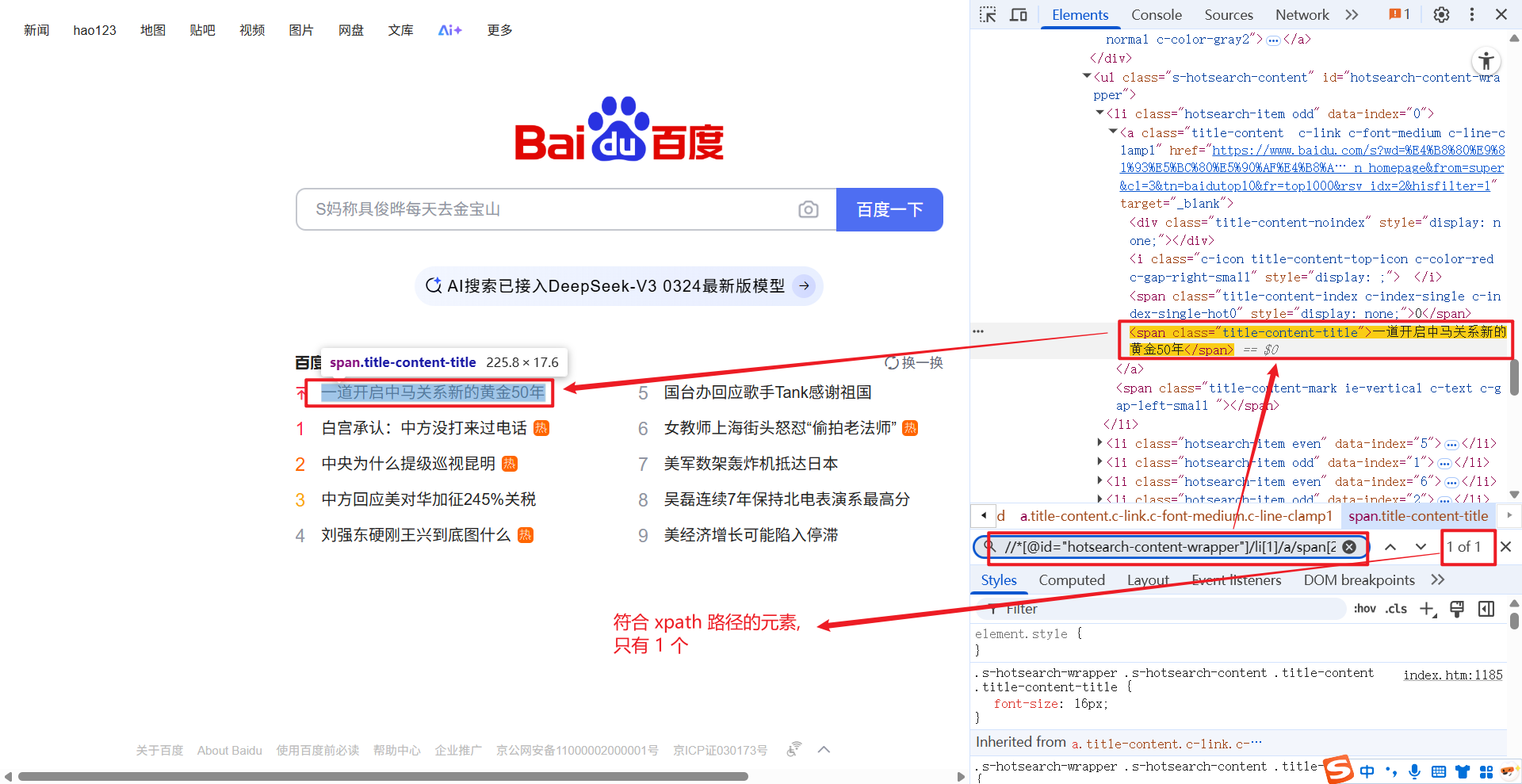Select a.title-content breadcrumb item

(x=1176, y=516)
